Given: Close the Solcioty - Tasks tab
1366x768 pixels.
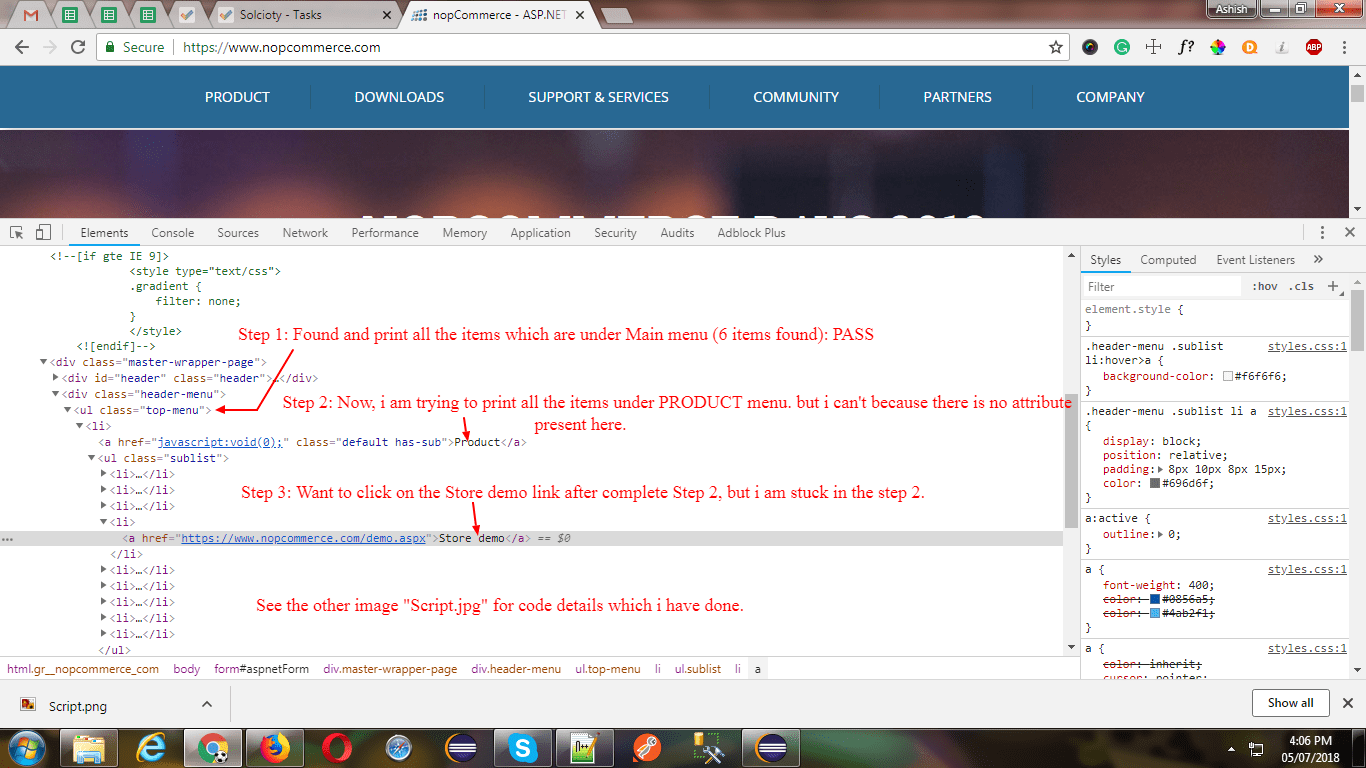Looking at the screenshot, I should pyautogui.click(x=386, y=15).
